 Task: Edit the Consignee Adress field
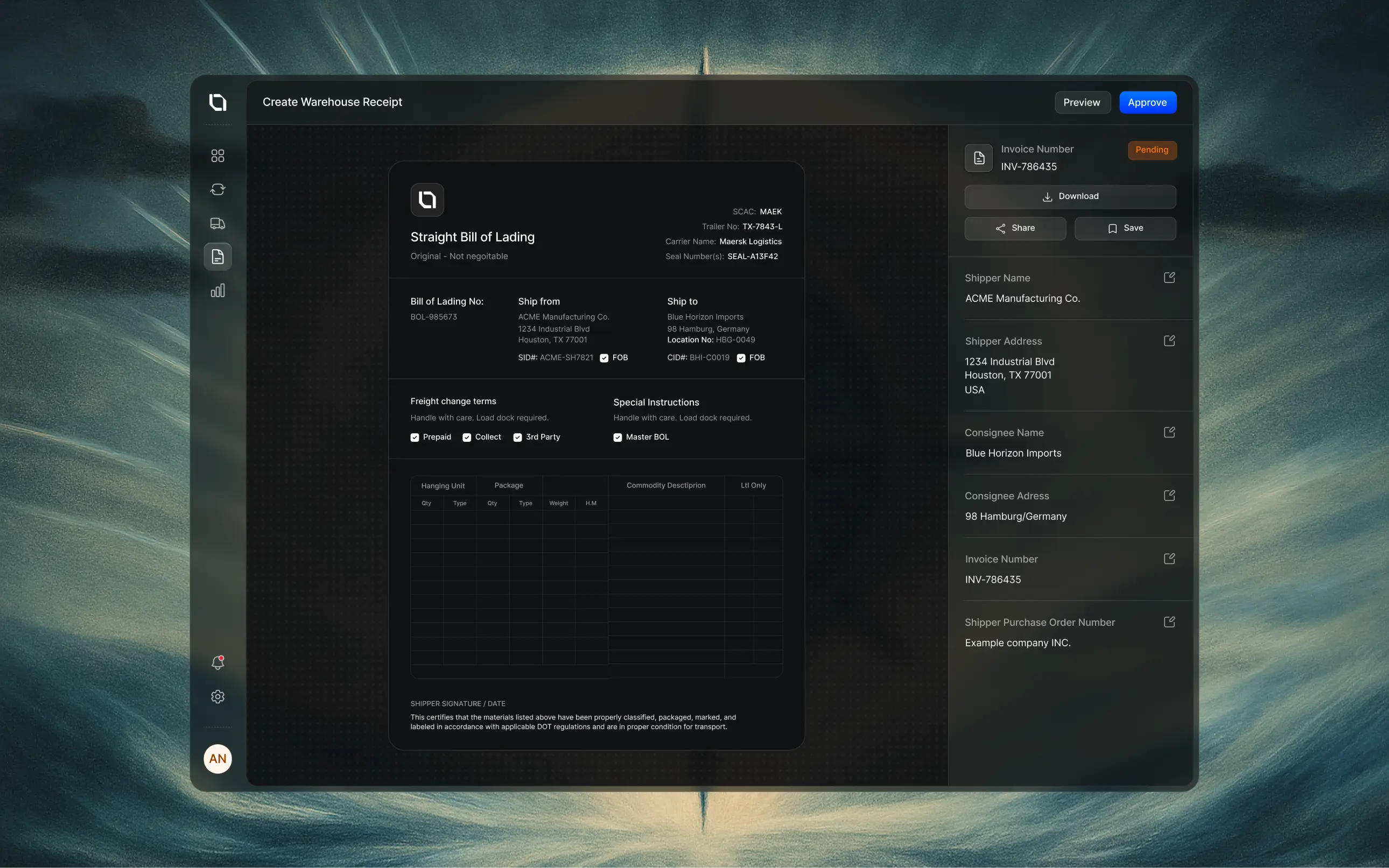(x=1170, y=495)
